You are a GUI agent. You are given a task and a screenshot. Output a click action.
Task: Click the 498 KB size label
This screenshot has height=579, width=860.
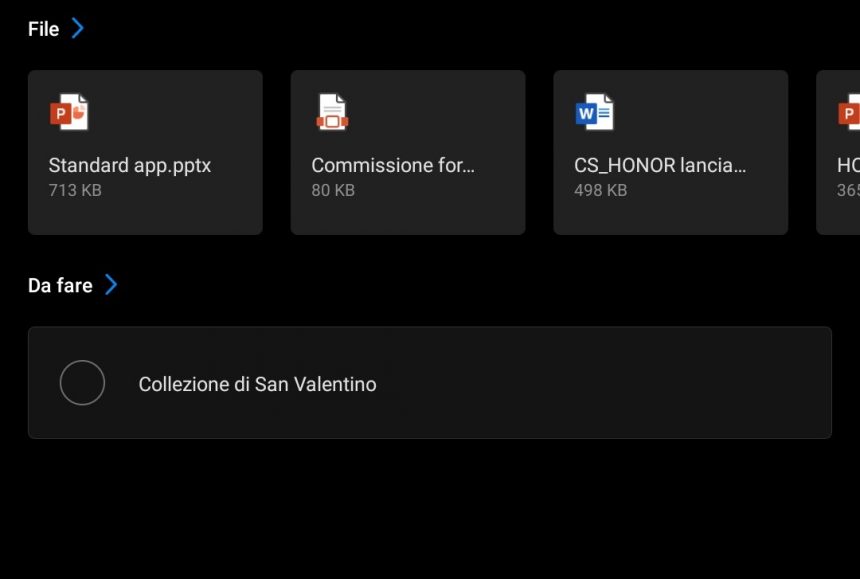point(601,190)
